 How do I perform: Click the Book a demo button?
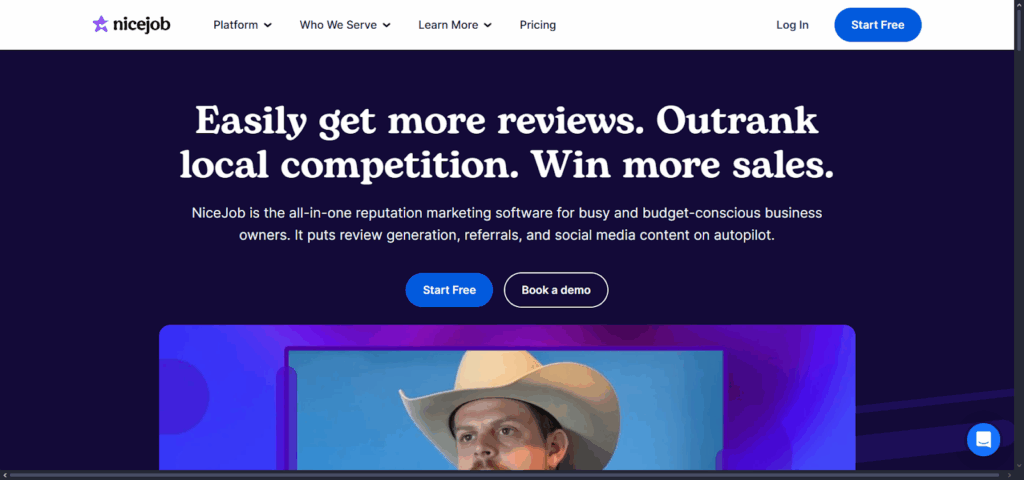(x=556, y=290)
